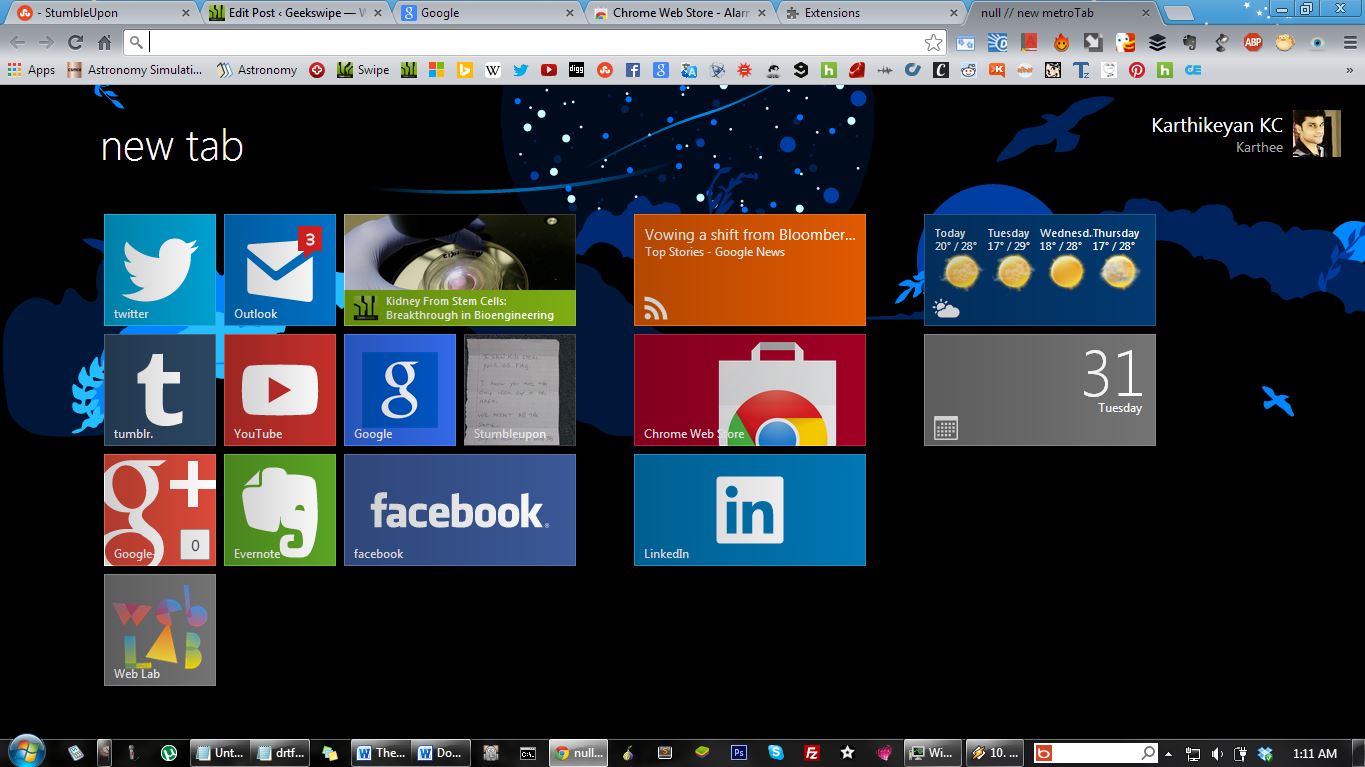This screenshot has width=1365, height=767.
Task: Switch to the Edit Post Geekswipe tab
Action: pyautogui.click(x=293, y=13)
